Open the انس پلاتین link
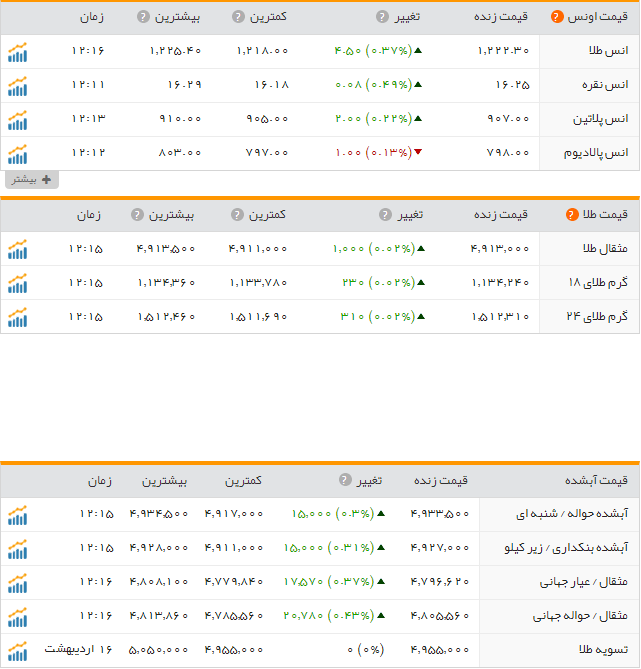The width and height of the screenshot is (641, 669). 600,119
